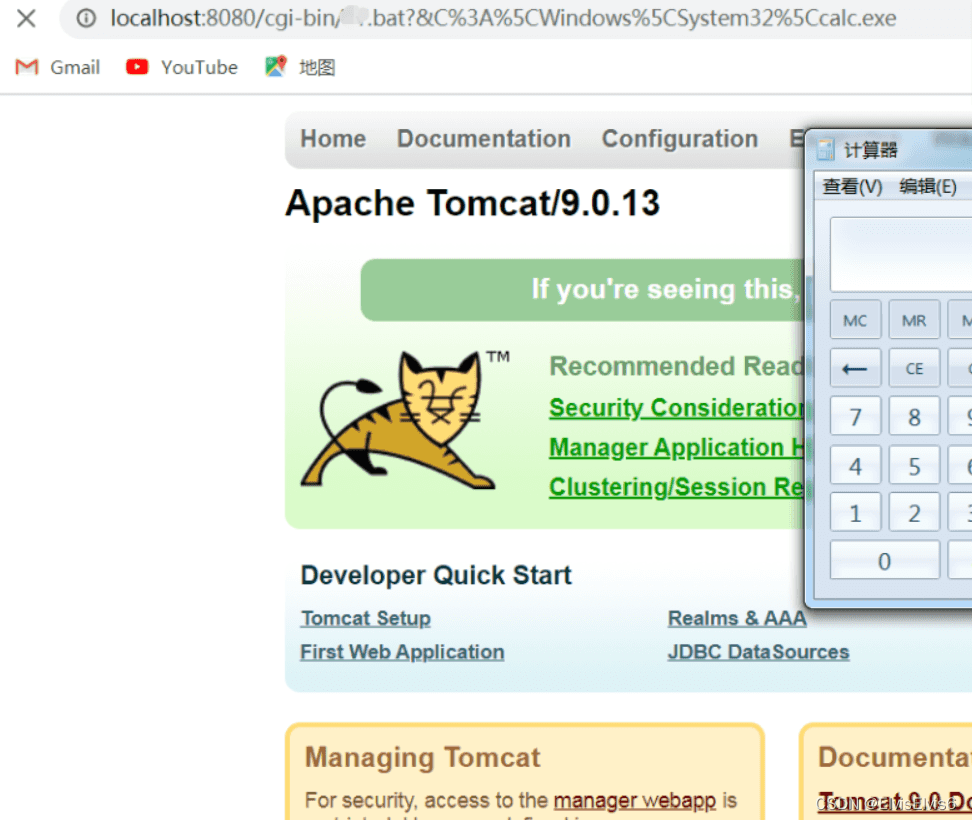Click the calculator title bar icon
This screenshot has width=972, height=820.
pyautogui.click(x=826, y=149)
